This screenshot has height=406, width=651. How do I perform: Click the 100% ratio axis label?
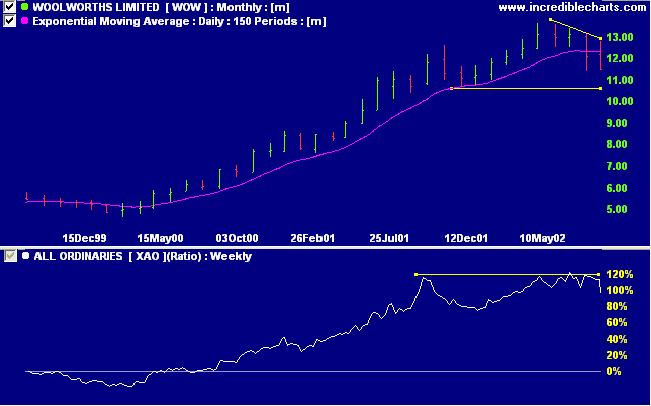(620, 291)
